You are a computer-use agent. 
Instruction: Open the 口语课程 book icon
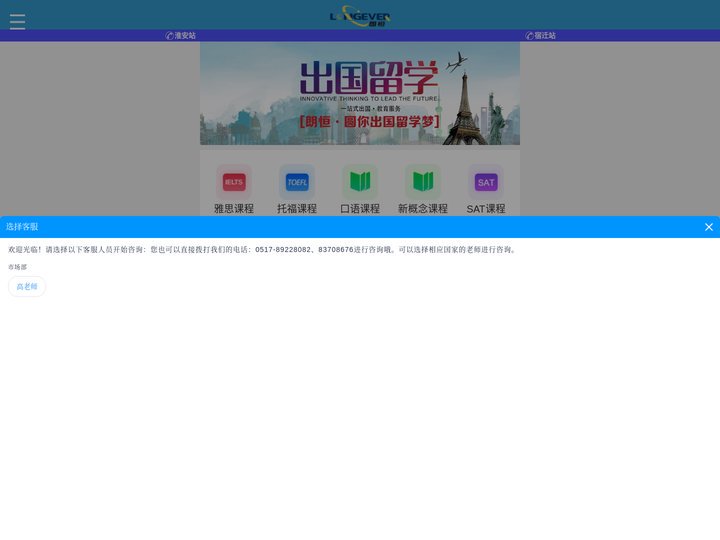tap(360, 182)
